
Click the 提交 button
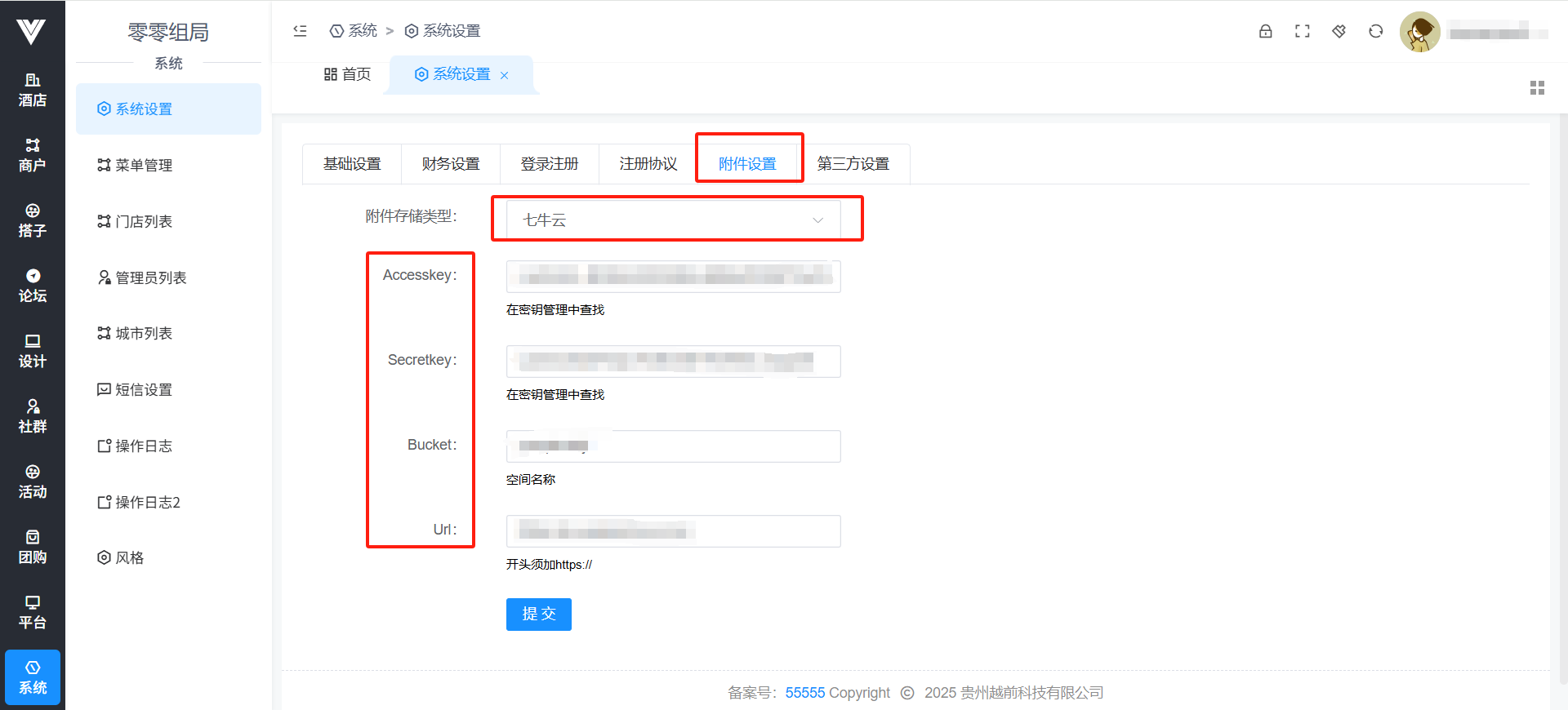pos(538,614)
